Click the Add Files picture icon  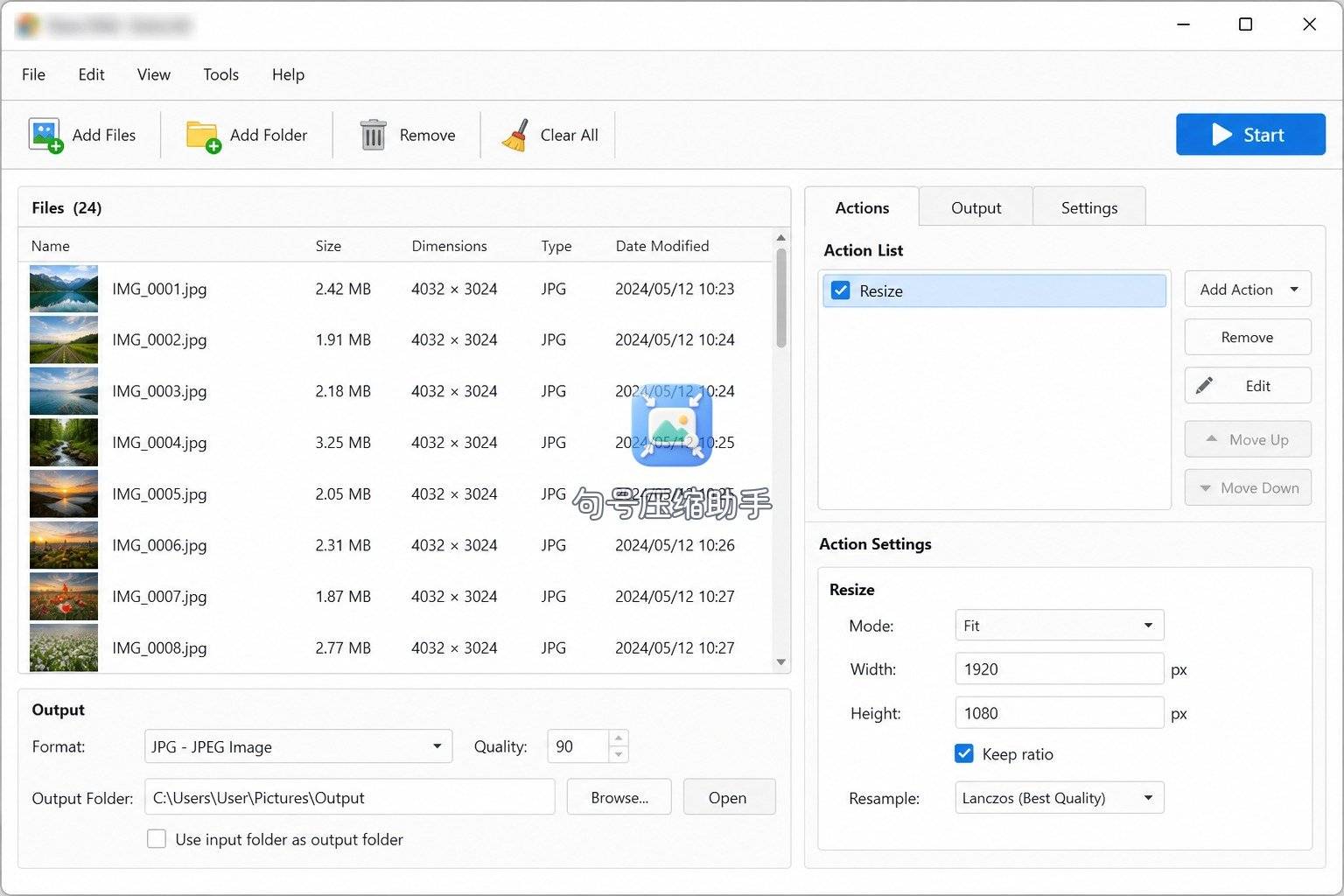[45, 136]
